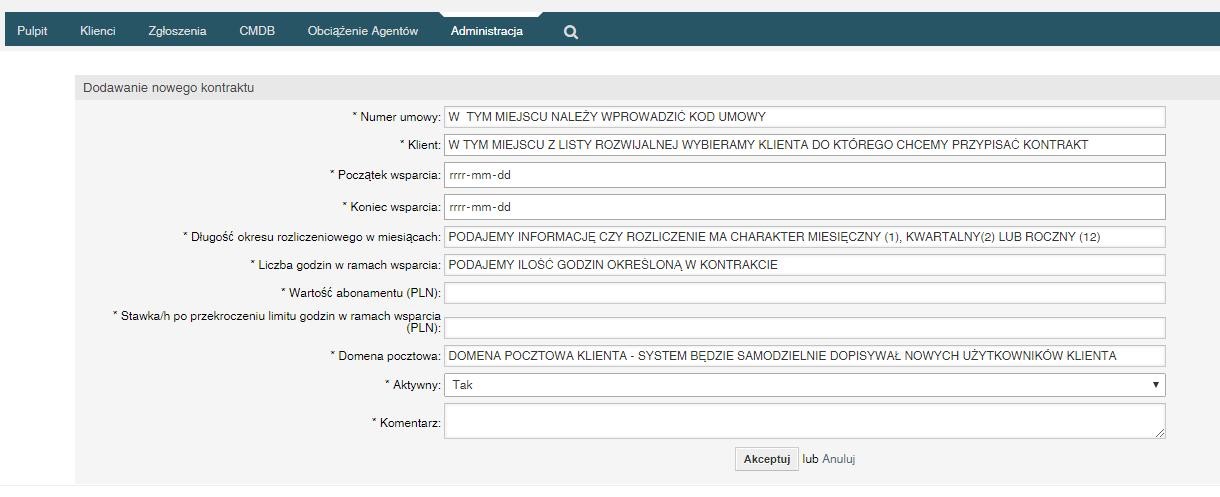Viewport: 1220px width, 497px height.
Task: Click the Domena pocztowa label
Action: coord(385,356)
